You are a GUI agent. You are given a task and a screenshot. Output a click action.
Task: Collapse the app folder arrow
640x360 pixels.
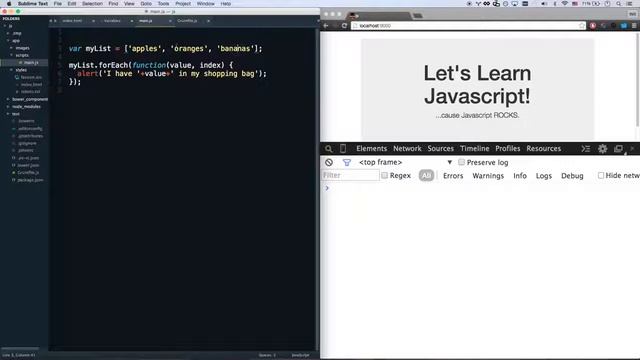pos(8,40)
